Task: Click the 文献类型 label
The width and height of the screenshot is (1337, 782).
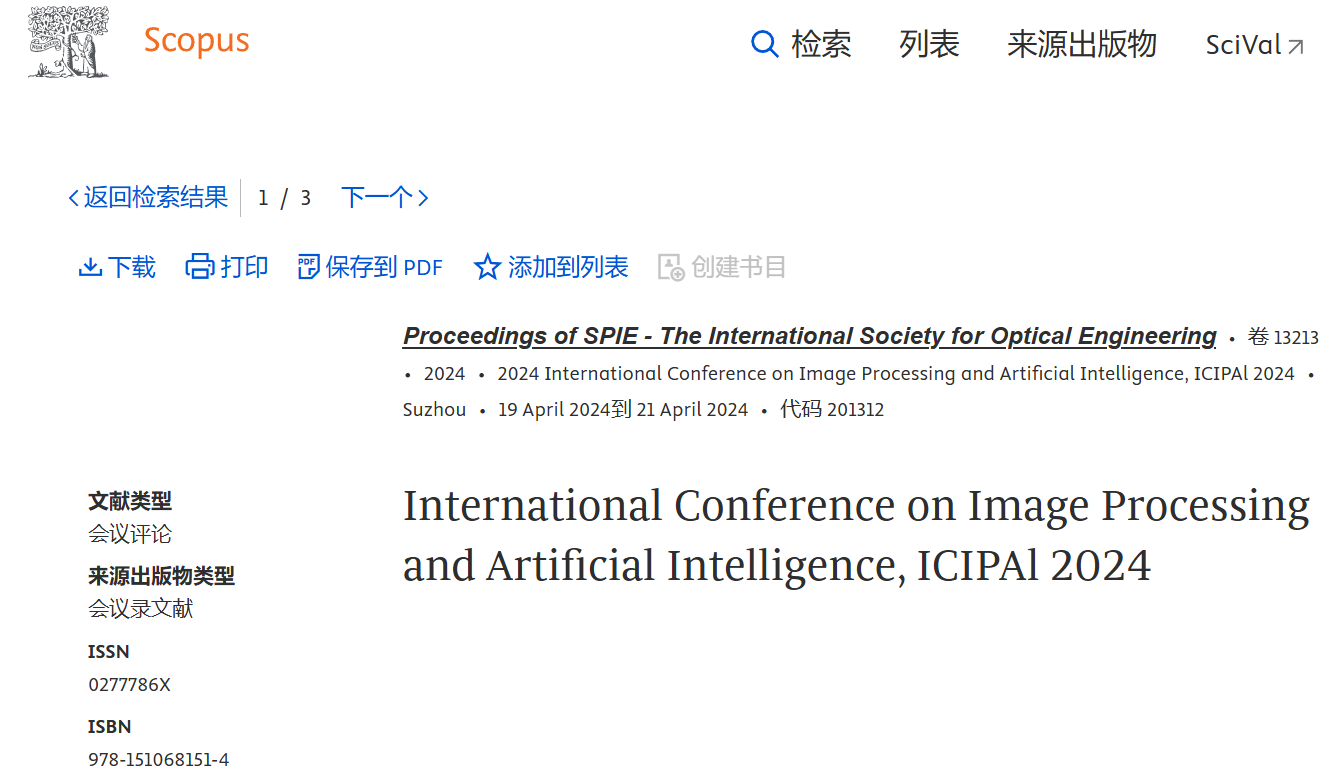Action: [130, 501]
